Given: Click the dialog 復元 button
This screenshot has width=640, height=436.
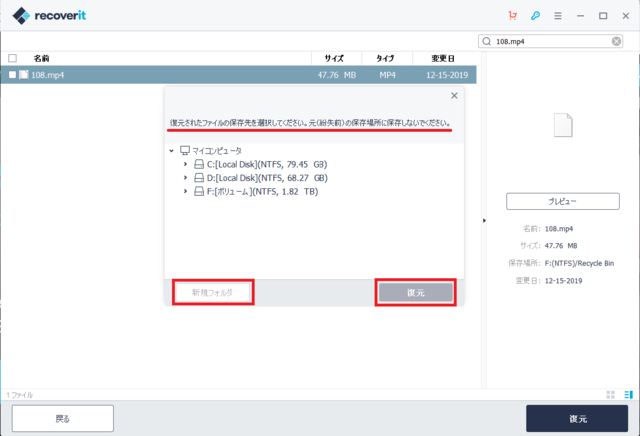Looking at the screenshot, I should coord(416,292).
